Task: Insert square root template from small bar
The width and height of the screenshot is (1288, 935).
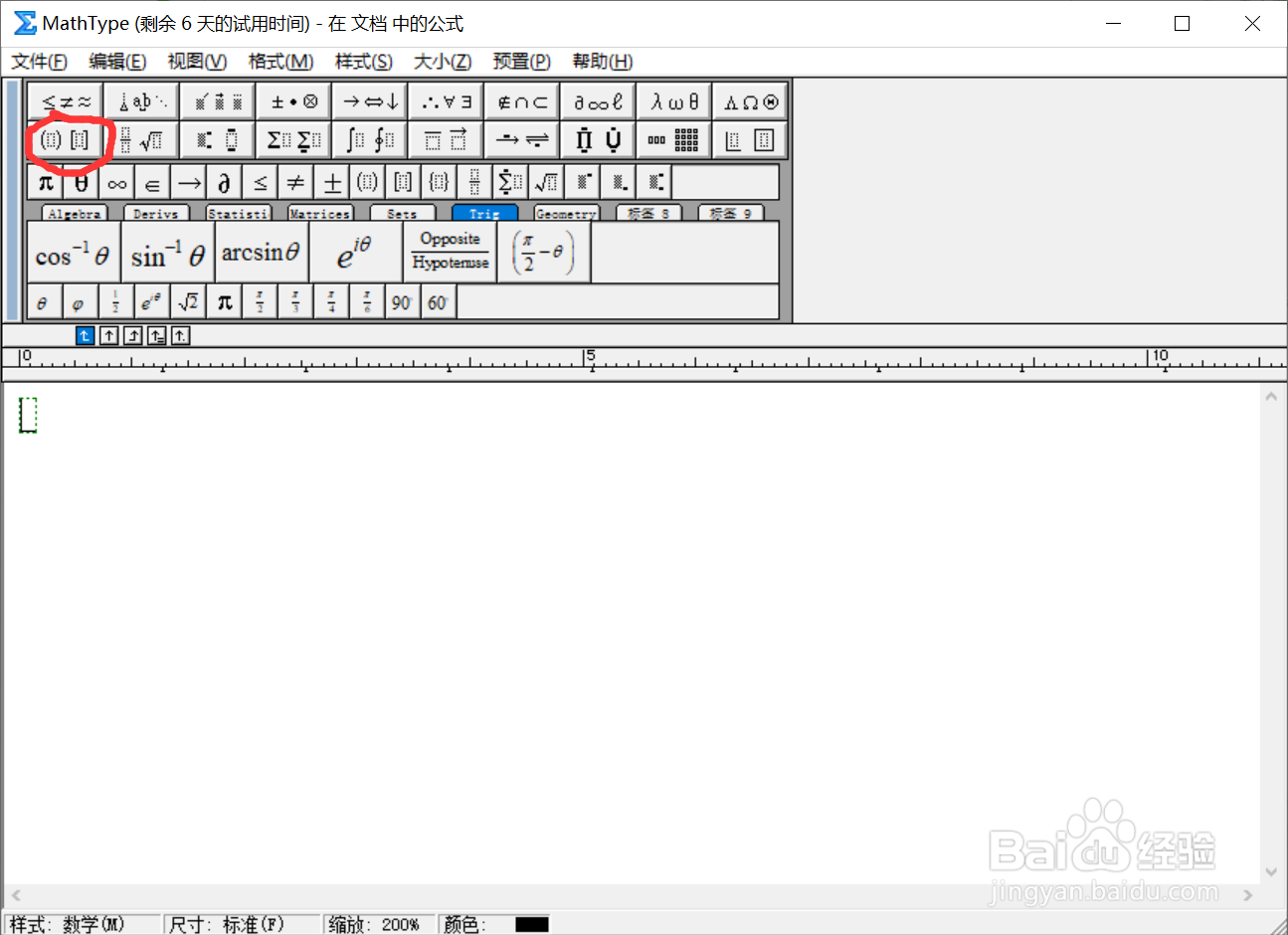Action: pyautogui.click(x=547, y=183)
